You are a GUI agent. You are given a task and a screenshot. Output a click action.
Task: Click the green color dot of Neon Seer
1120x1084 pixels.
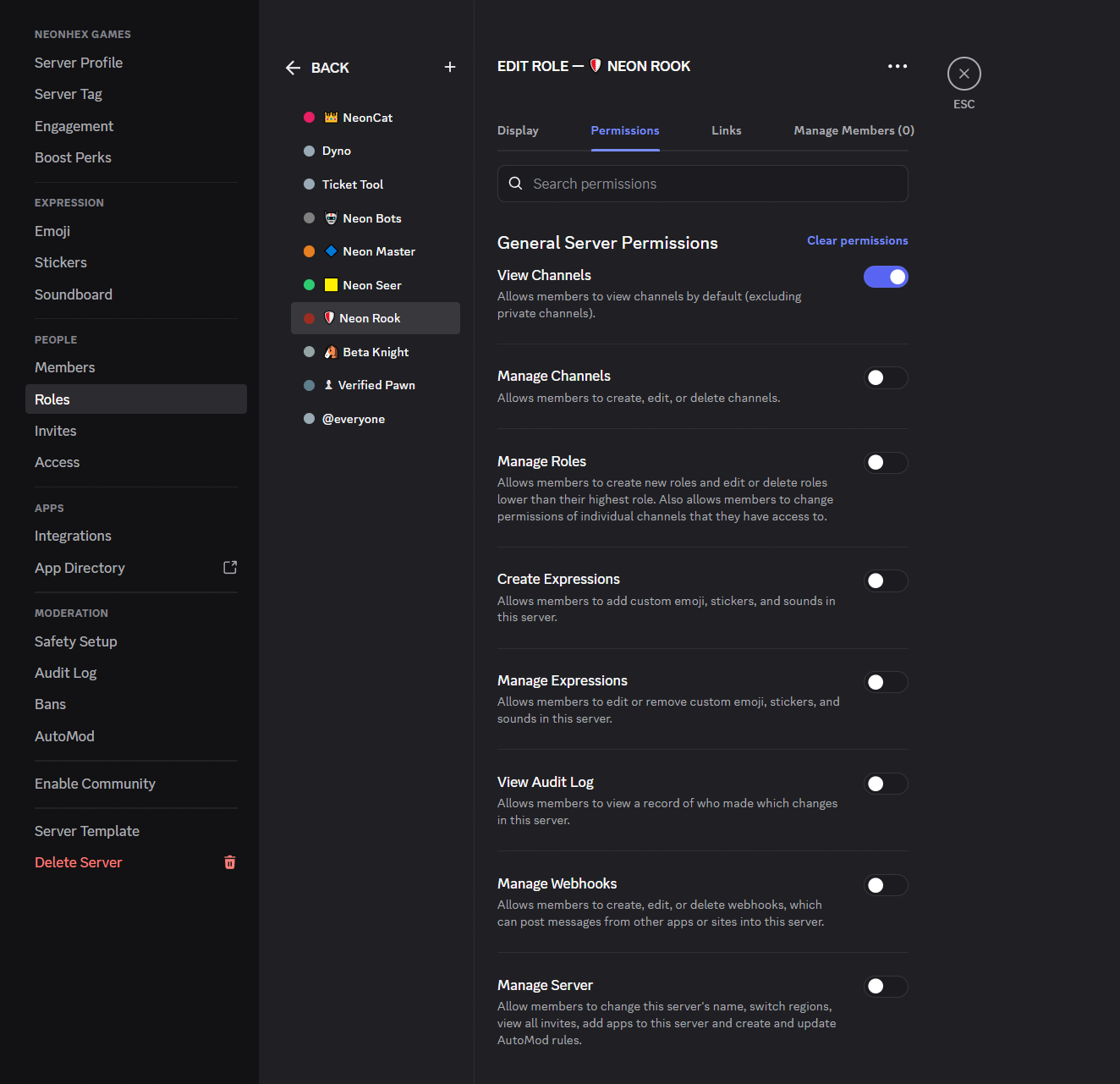pyautogui.click(x=309, y=285)
